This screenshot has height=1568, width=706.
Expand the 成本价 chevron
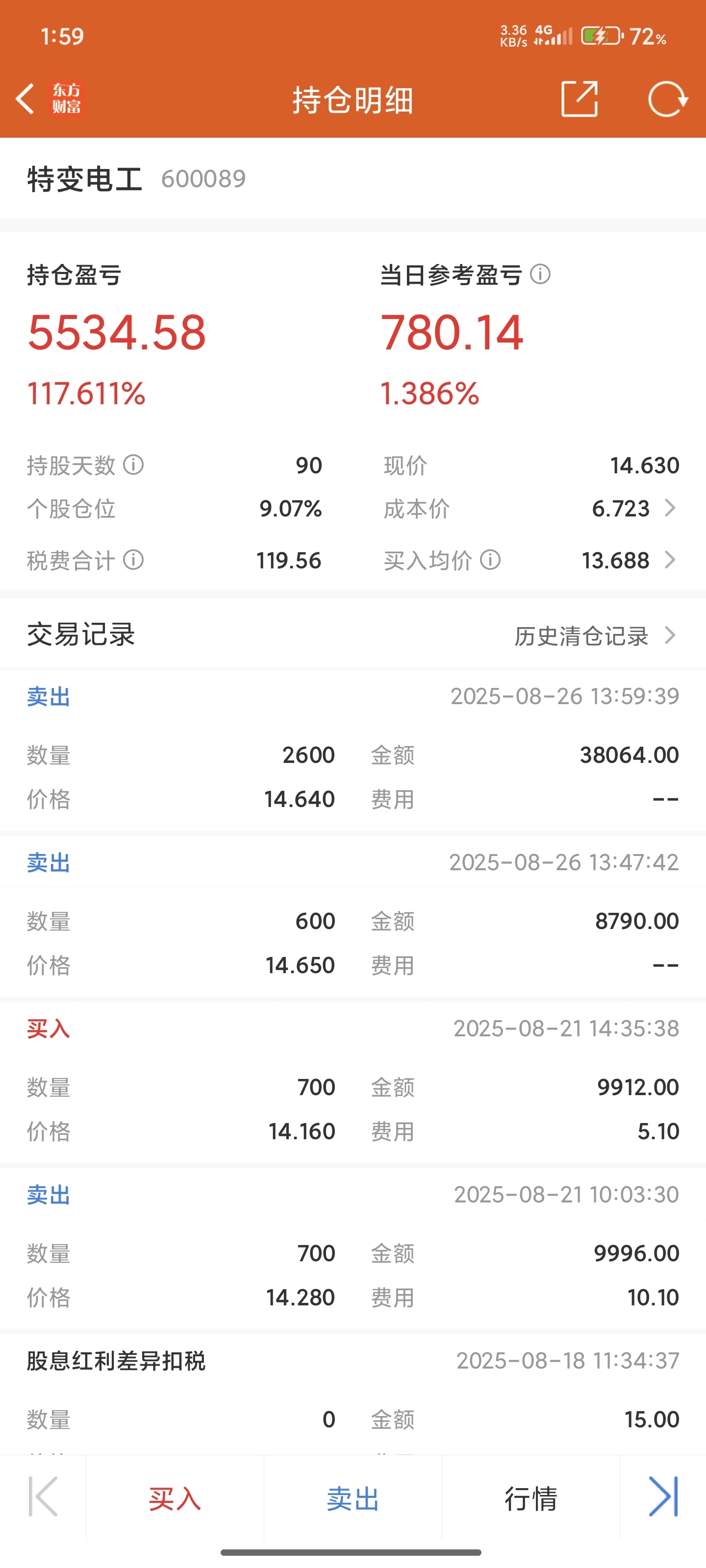click(670, 508)
